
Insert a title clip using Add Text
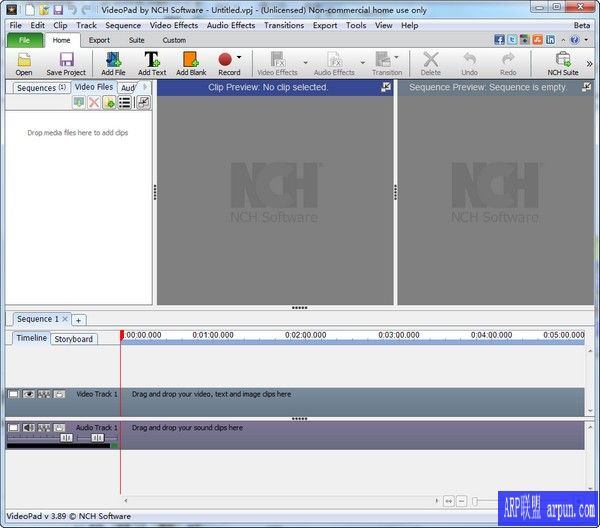[x=152, y=64]
